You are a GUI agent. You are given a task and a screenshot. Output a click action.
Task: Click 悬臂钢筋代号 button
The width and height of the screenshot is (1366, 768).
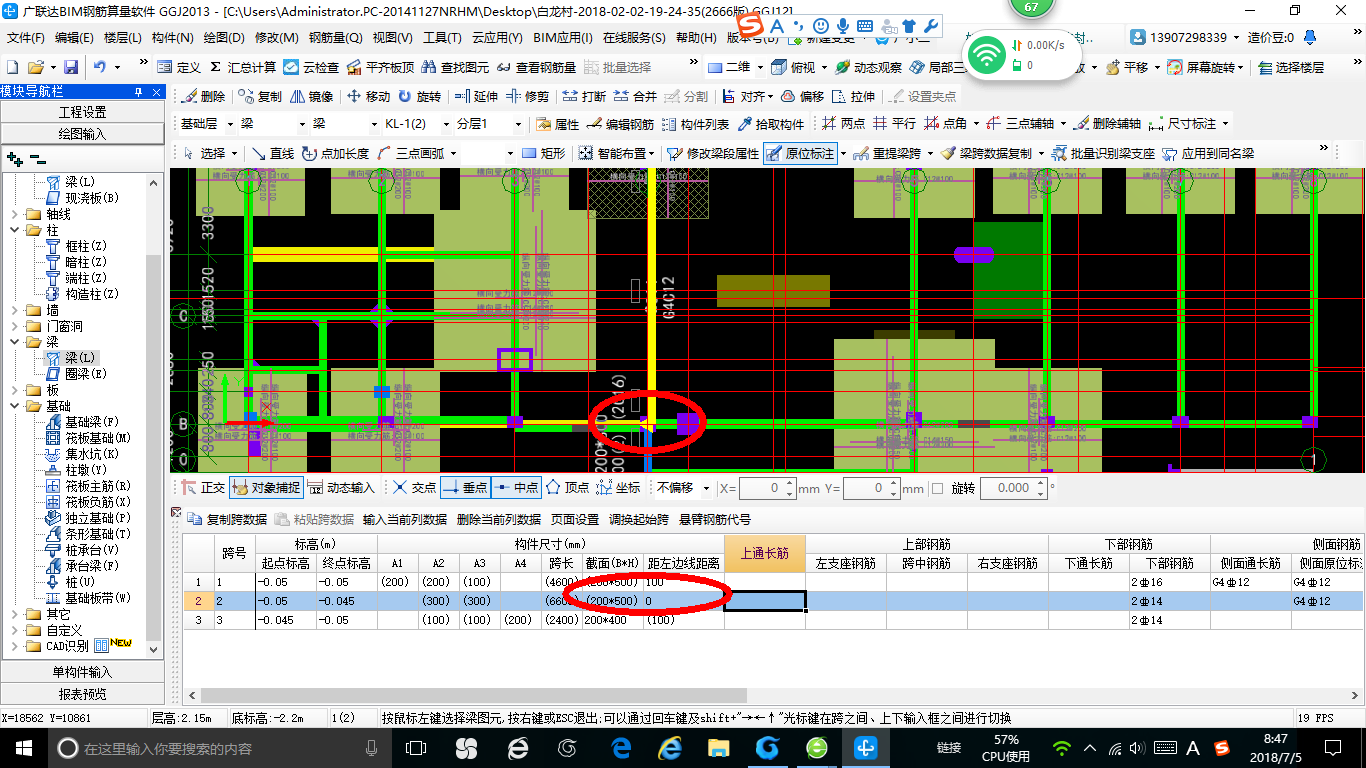[x=715, y=520]
